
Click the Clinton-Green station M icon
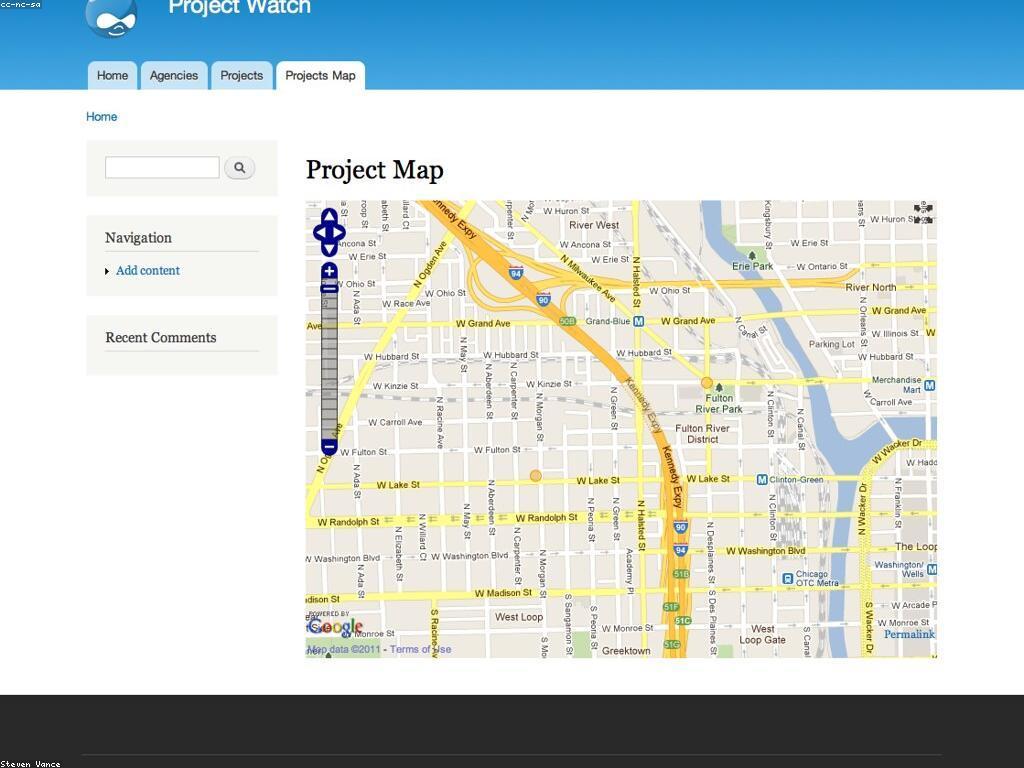(x=761, y=479)
